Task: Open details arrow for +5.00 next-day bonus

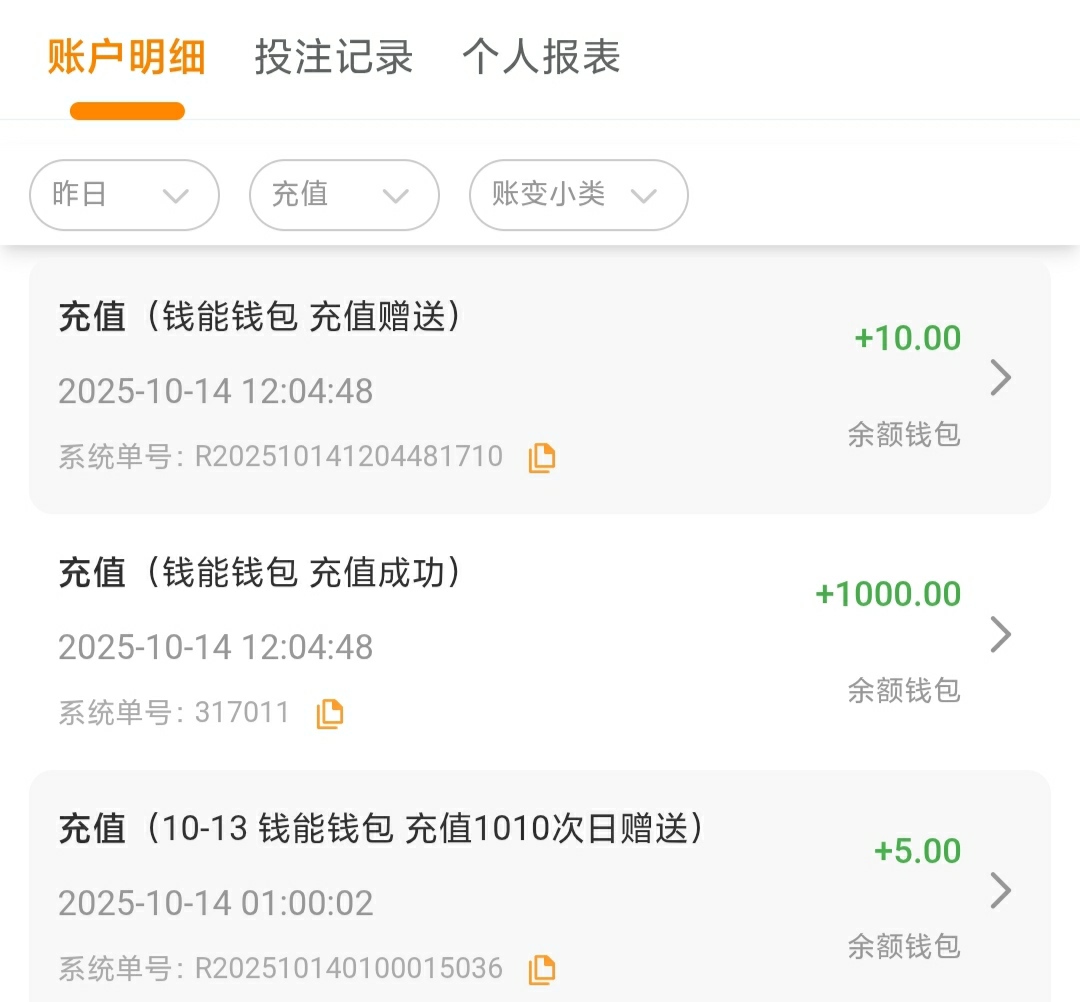Action: tap(1000, 890)
